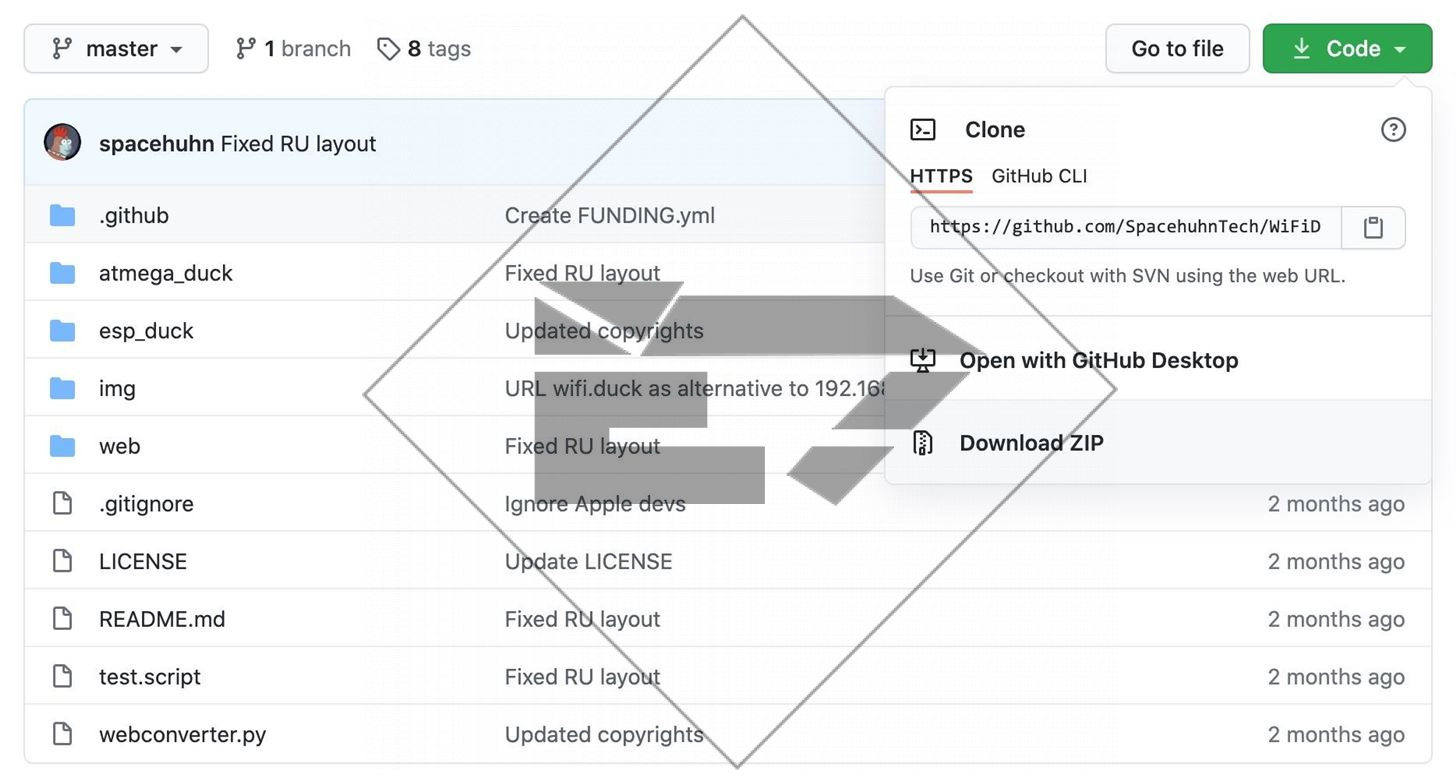Switch to the GitHub CLI tab

[x=1039, y=176]
